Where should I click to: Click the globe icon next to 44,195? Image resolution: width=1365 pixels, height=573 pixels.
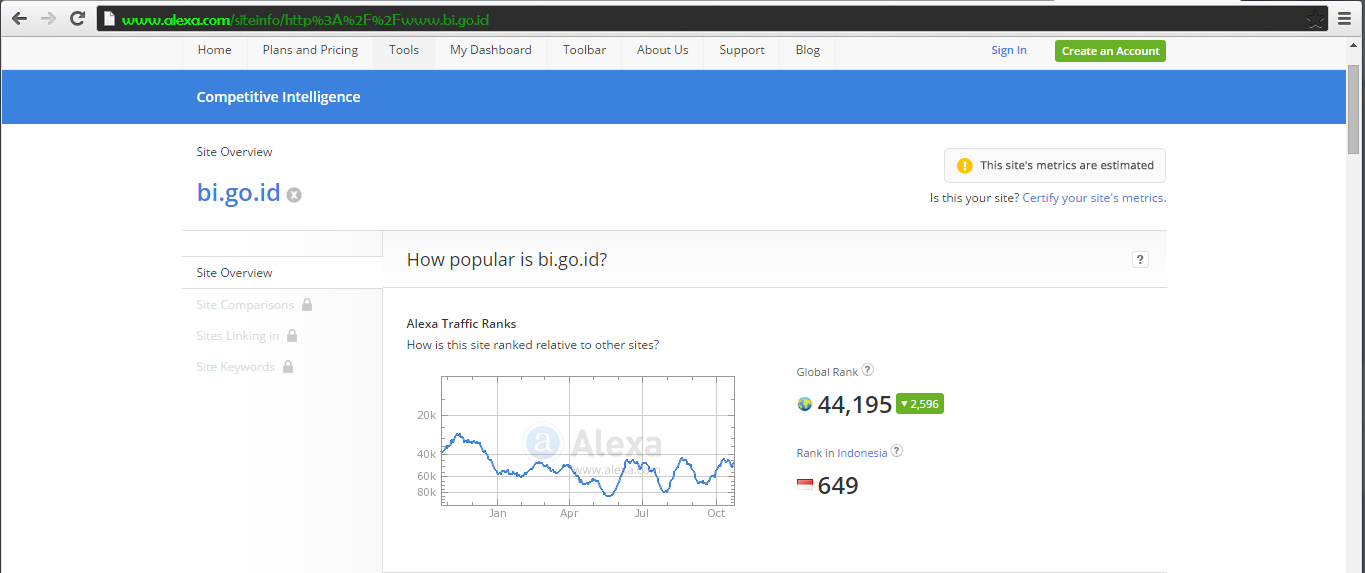click(x=804, y=404)
